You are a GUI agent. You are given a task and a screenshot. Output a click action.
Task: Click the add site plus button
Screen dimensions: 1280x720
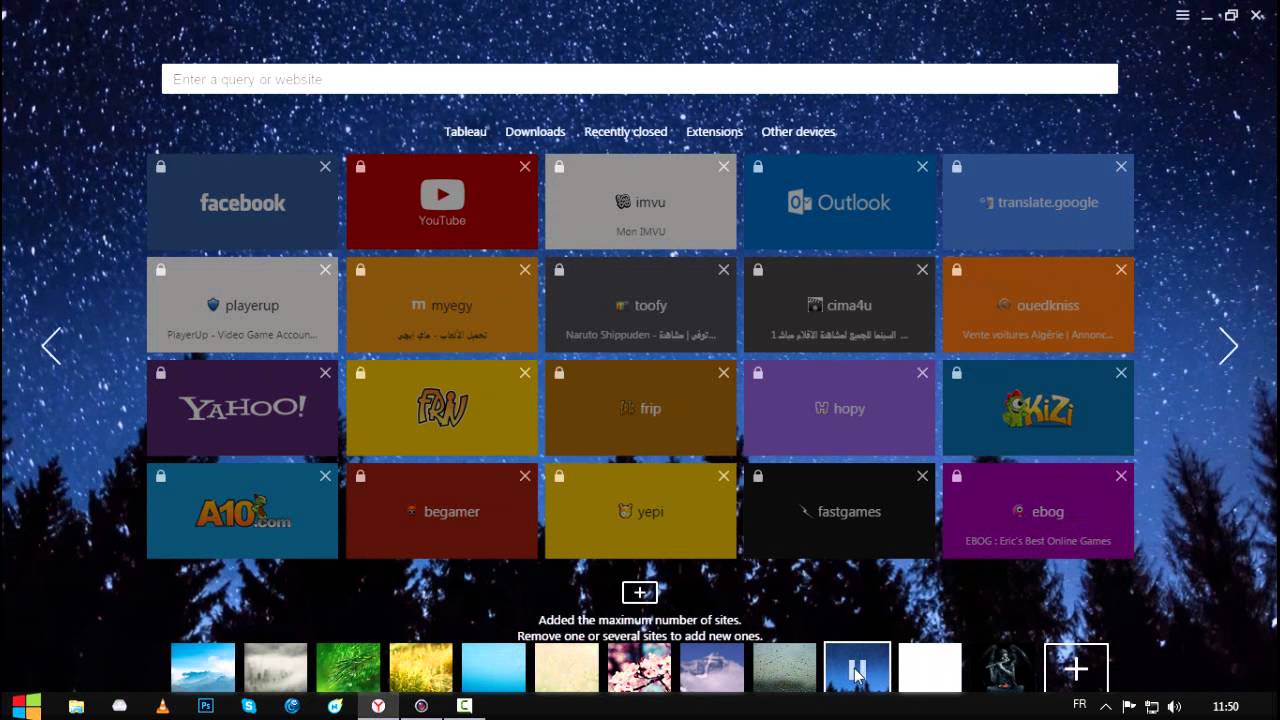640,593
